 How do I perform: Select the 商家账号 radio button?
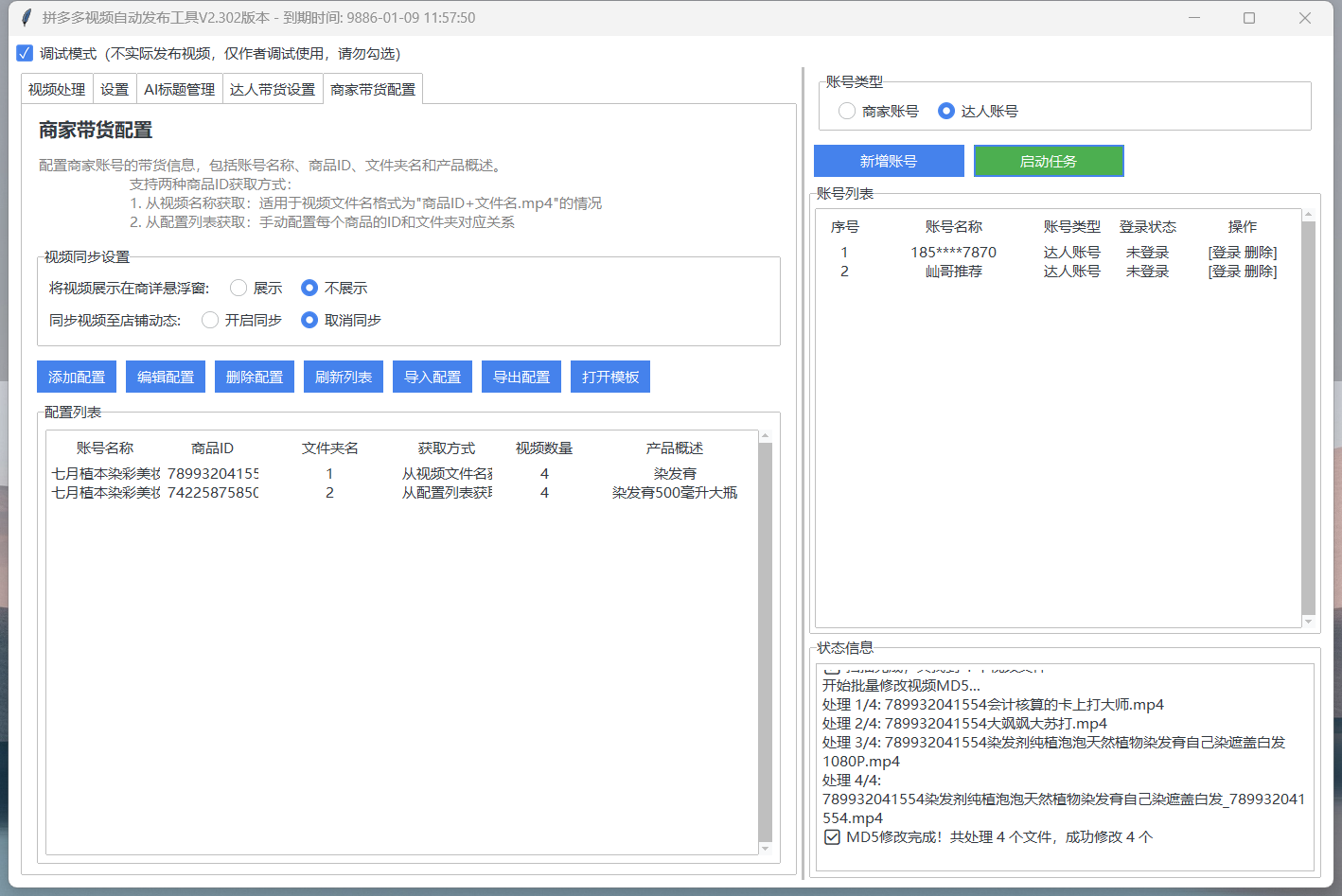coord(847,111)
